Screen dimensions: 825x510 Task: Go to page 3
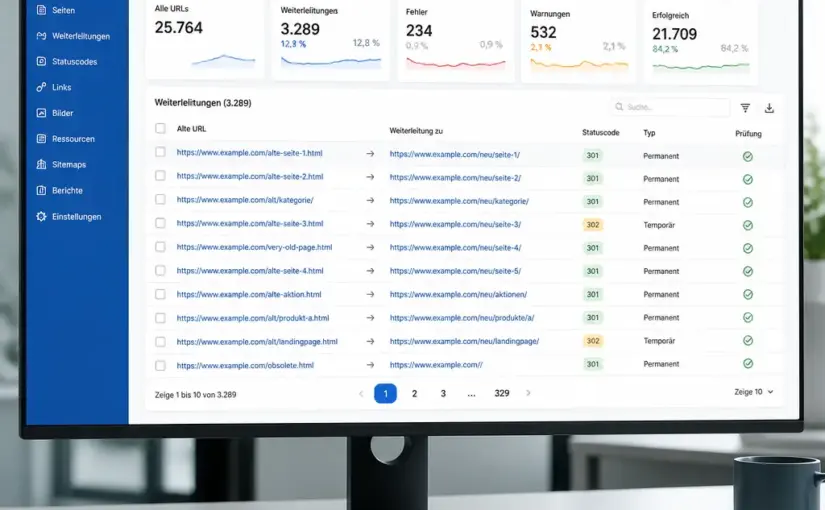(443, 393)
